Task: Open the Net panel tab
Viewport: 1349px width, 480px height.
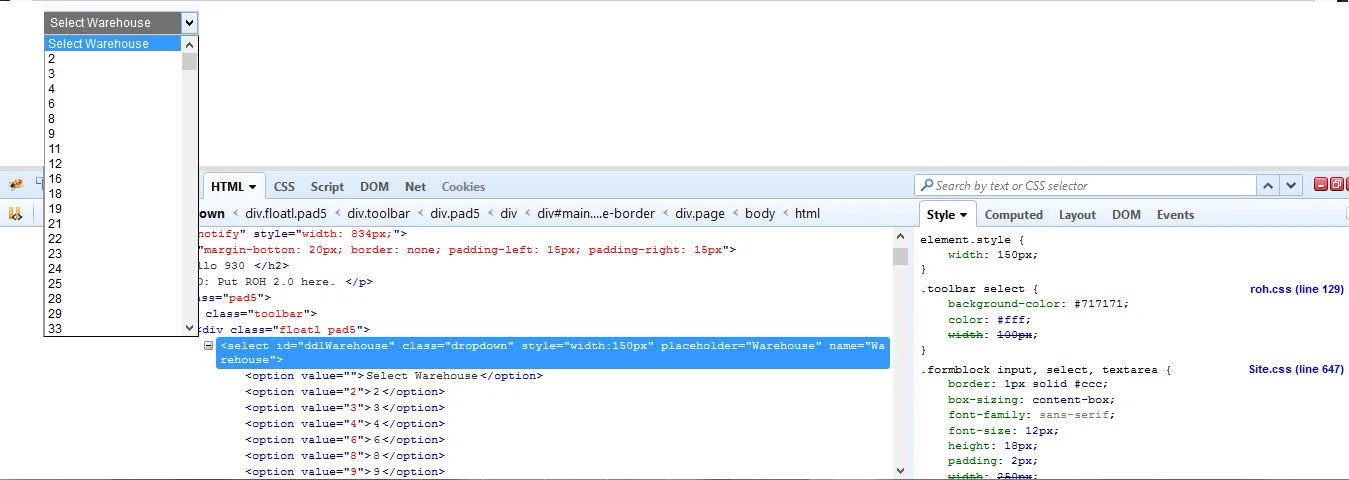Action: click(415, 187)
